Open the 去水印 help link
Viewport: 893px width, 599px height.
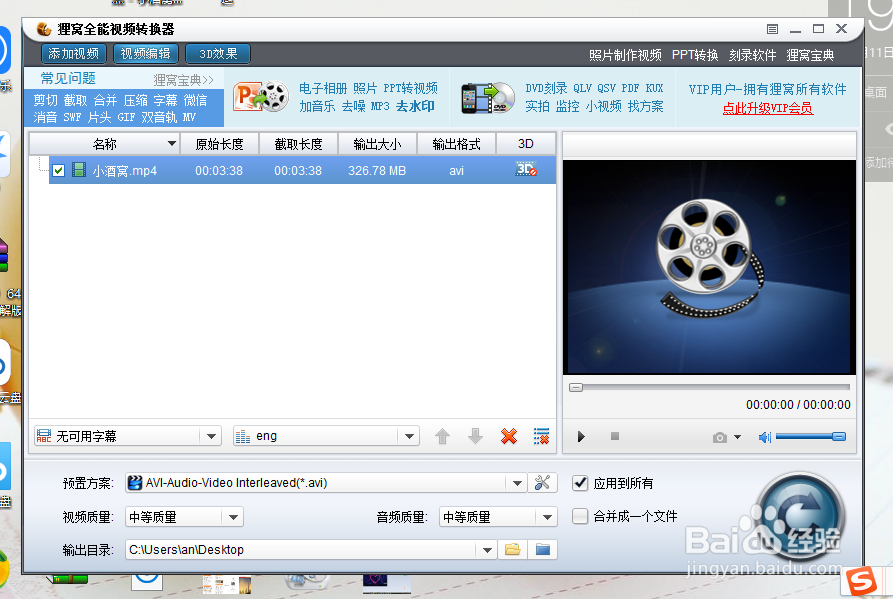415,106
